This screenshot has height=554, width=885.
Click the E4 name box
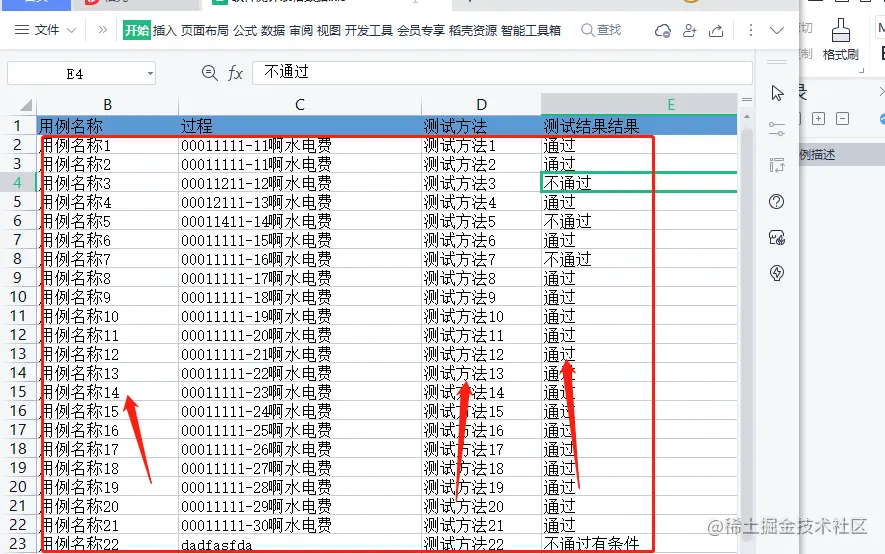coord(75,74)
